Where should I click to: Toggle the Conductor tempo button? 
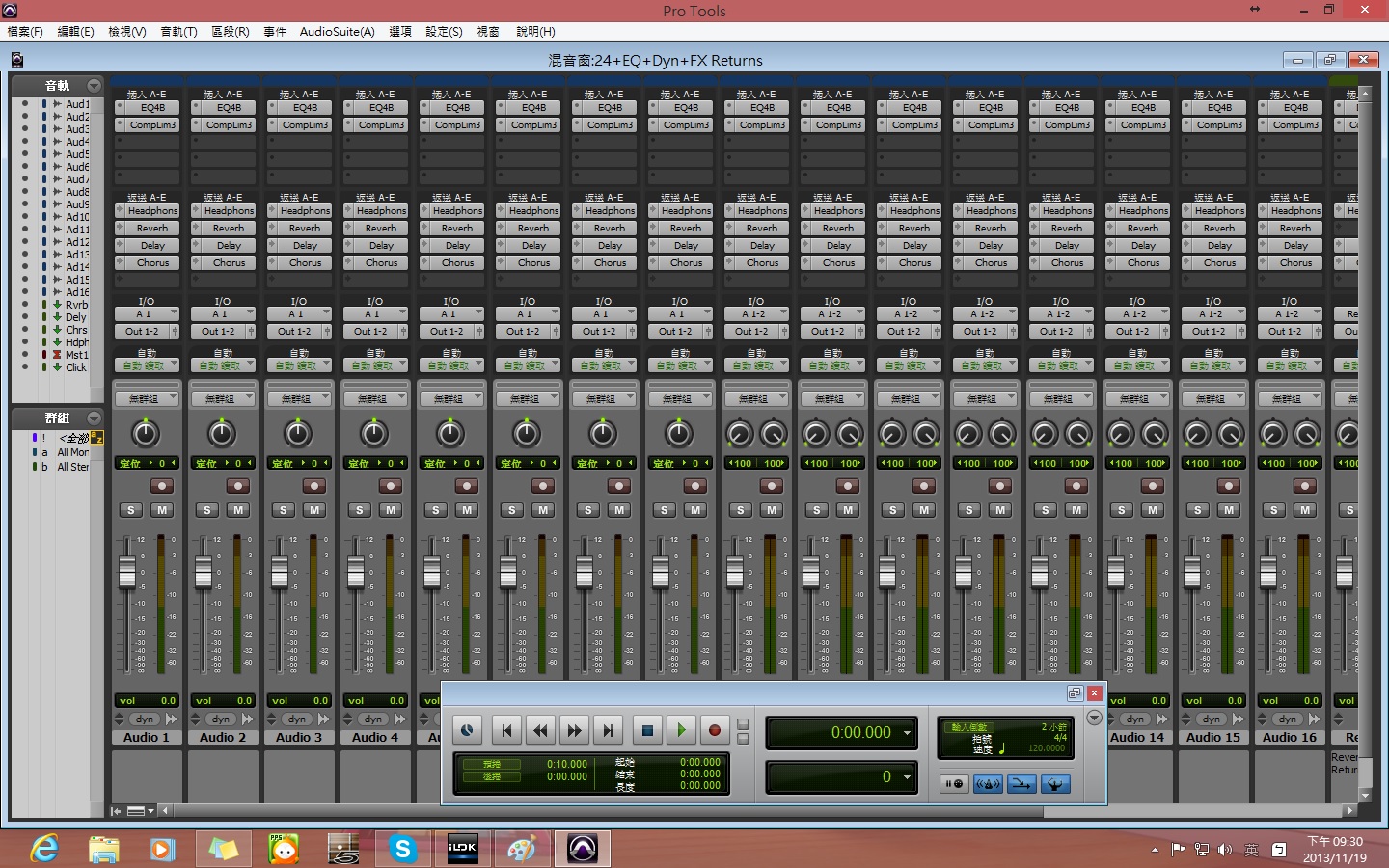pos(1055,784)
